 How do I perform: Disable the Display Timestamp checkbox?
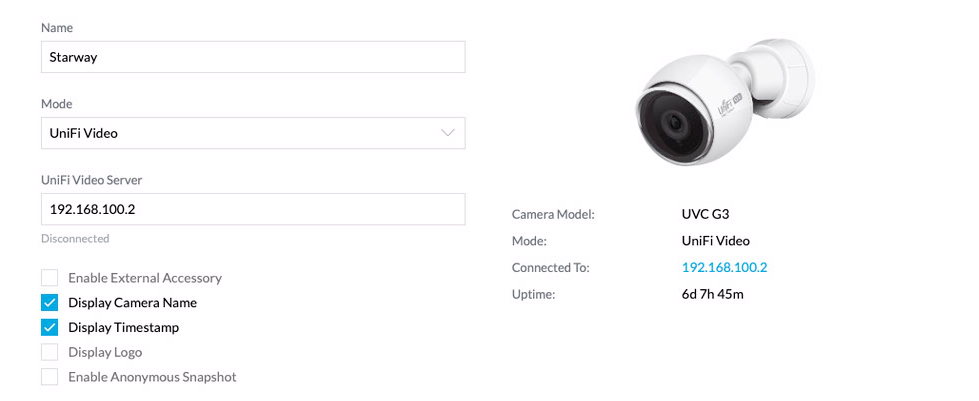pos(49,327)
